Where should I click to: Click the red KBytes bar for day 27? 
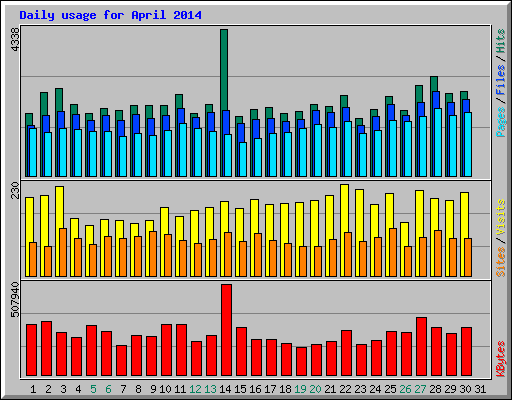point(421,347)
